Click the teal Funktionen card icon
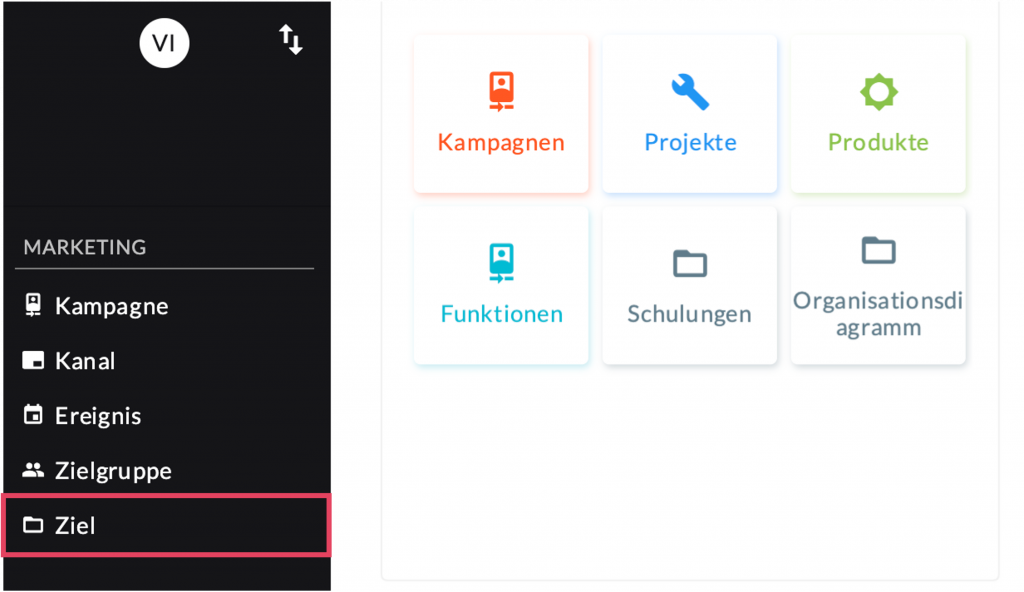Viewport: 1024px width, 592px height. (x=501, y=262)
